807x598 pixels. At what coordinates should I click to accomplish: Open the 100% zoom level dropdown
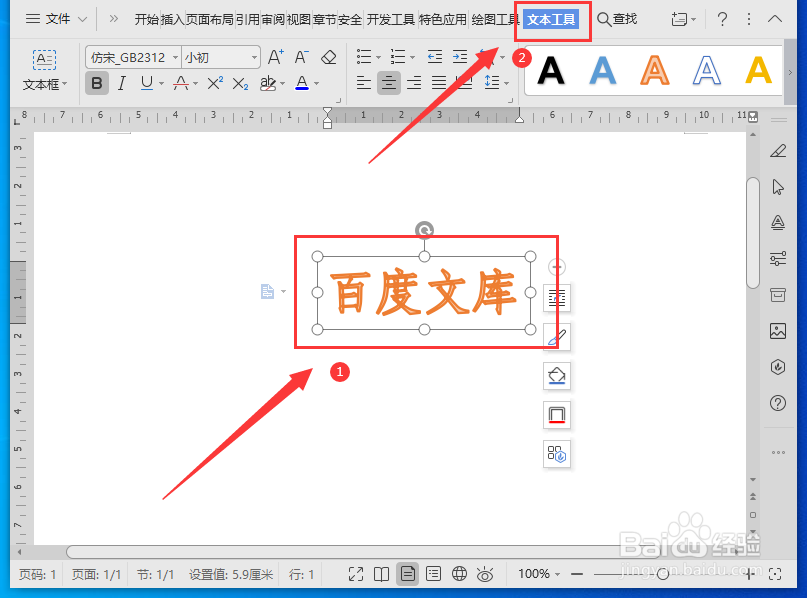[x=539, y=574]
